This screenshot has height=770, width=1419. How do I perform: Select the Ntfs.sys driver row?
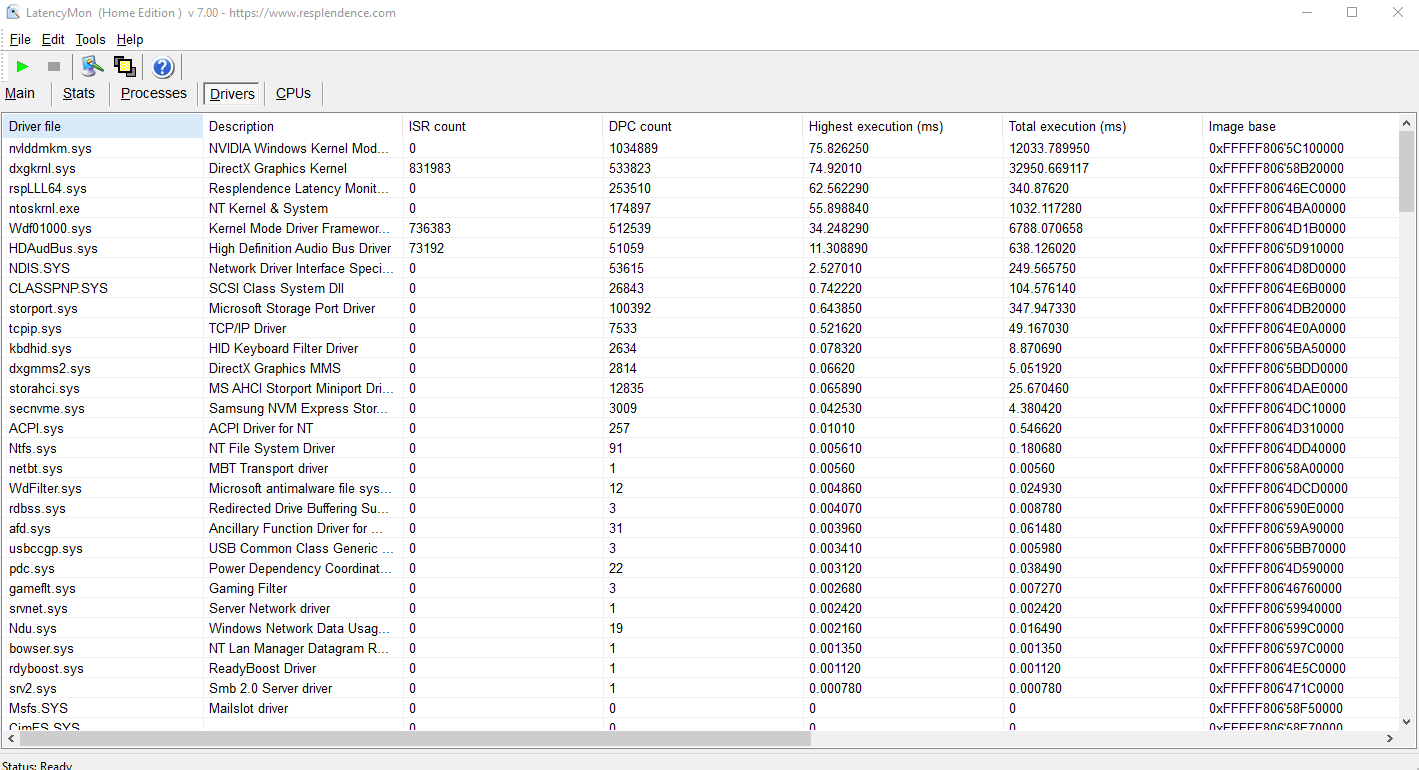701,448
